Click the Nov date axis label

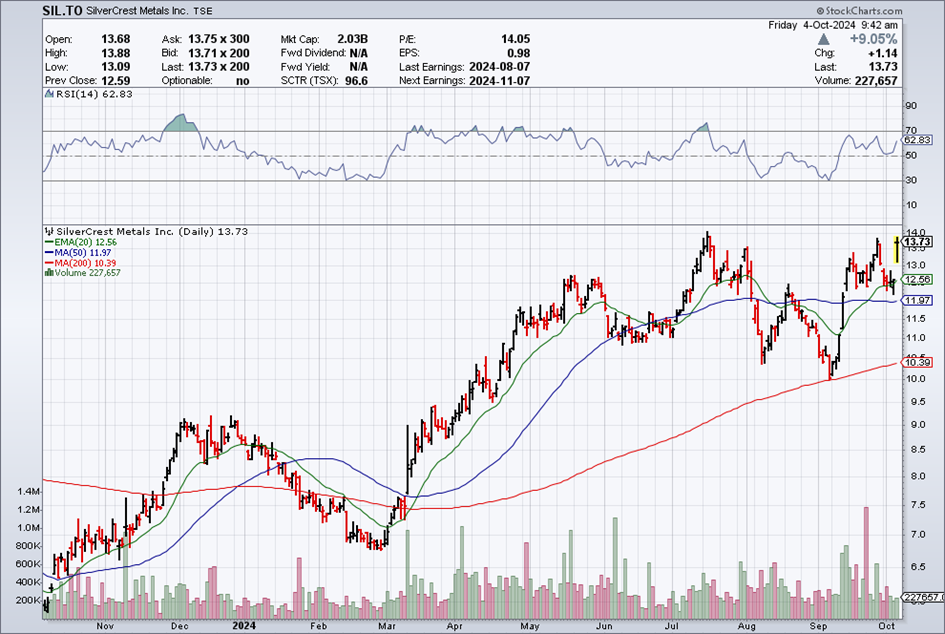(105, 626)
